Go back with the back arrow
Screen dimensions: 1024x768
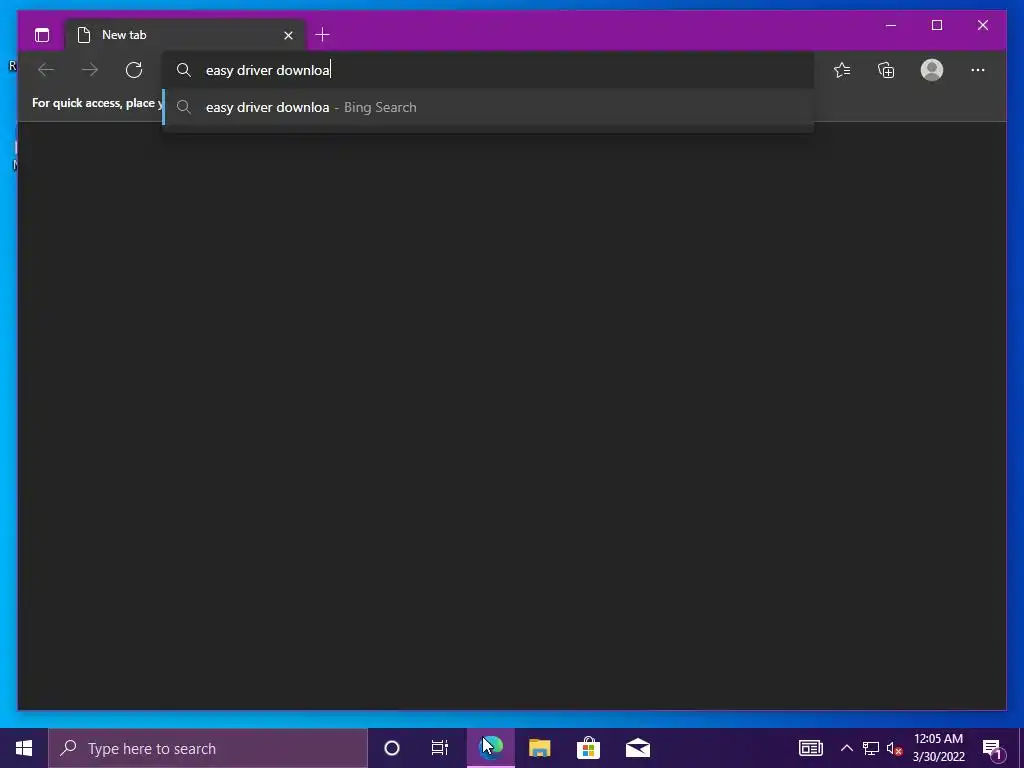click(x=46, y=70)
